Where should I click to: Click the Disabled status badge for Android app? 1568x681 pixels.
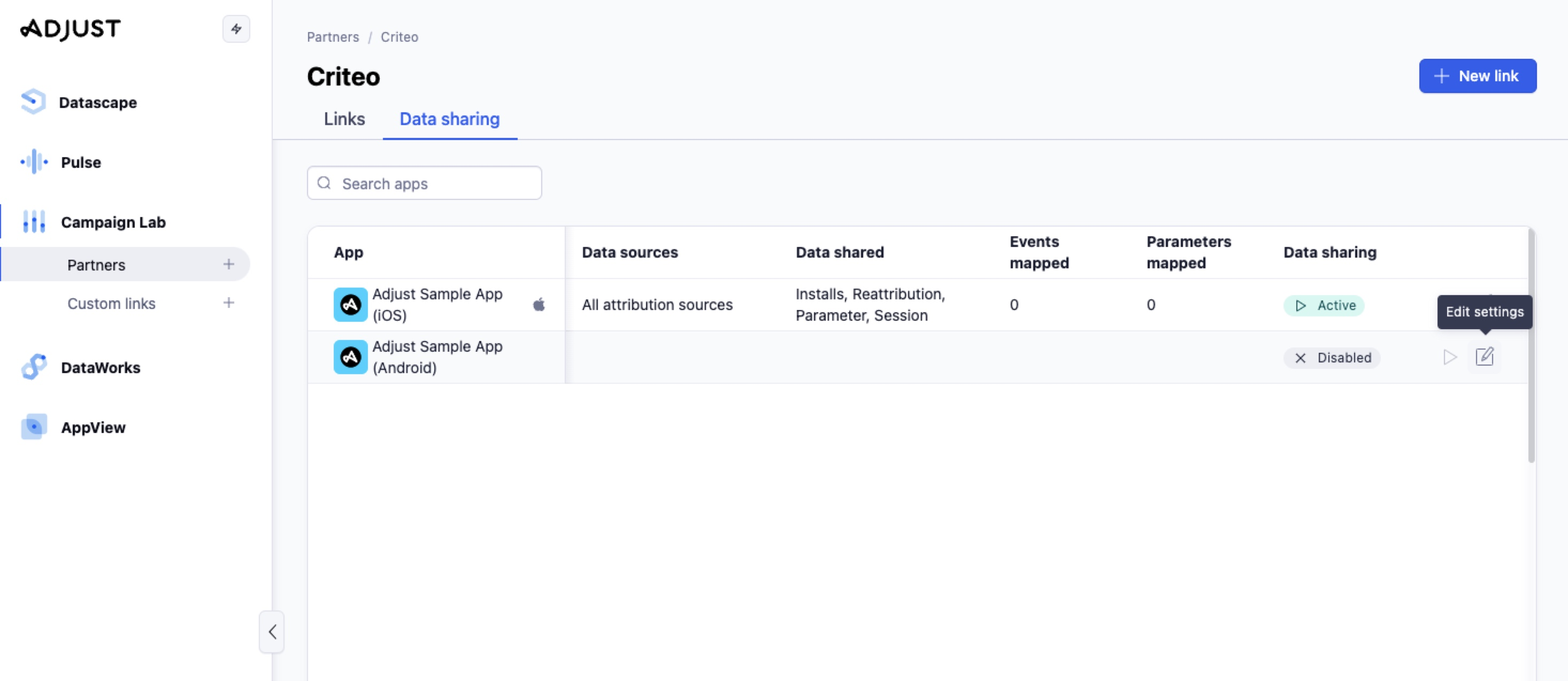click(1332, 357)
